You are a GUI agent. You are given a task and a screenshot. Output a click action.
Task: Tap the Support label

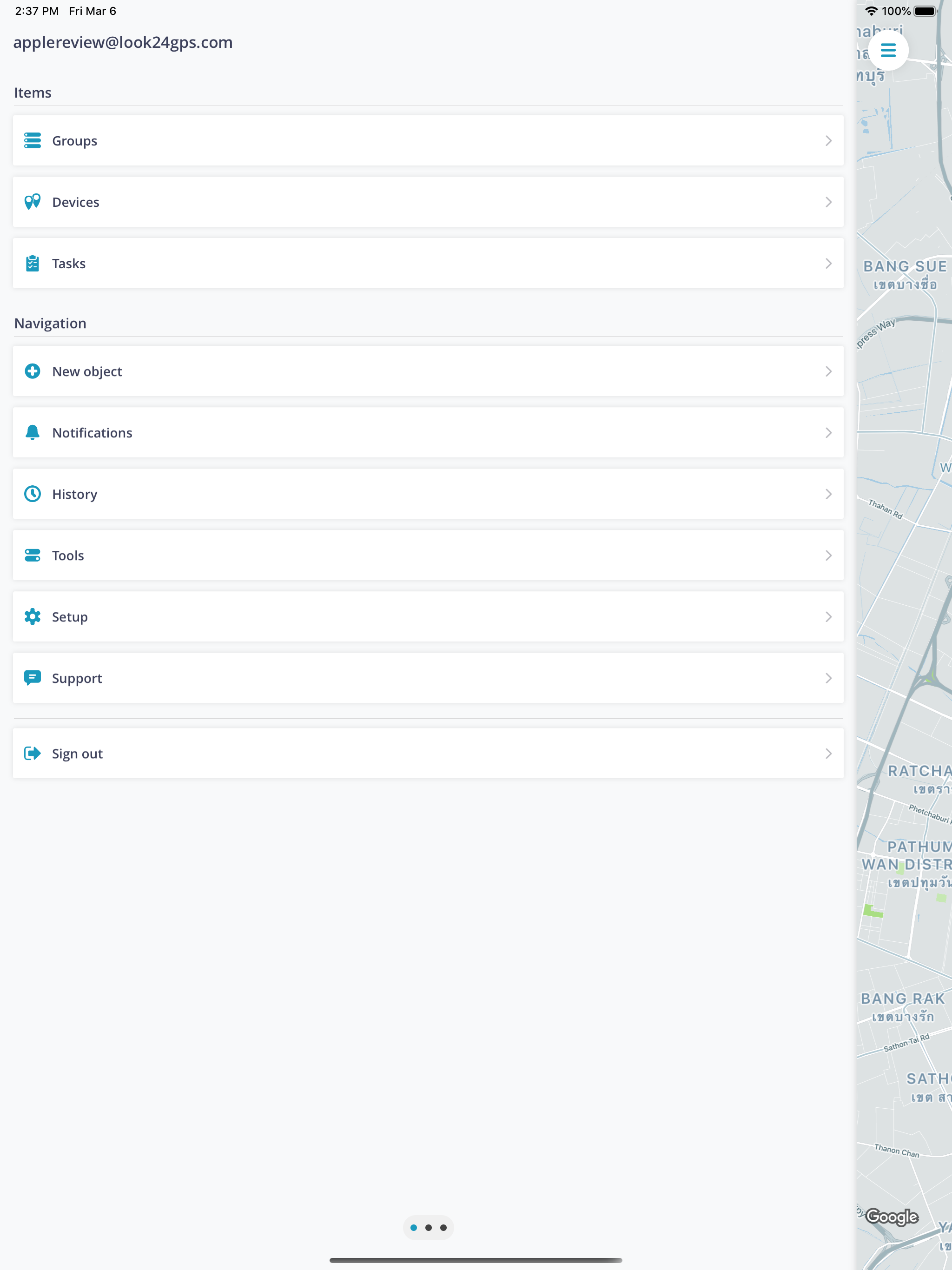(x=77, y=679)
